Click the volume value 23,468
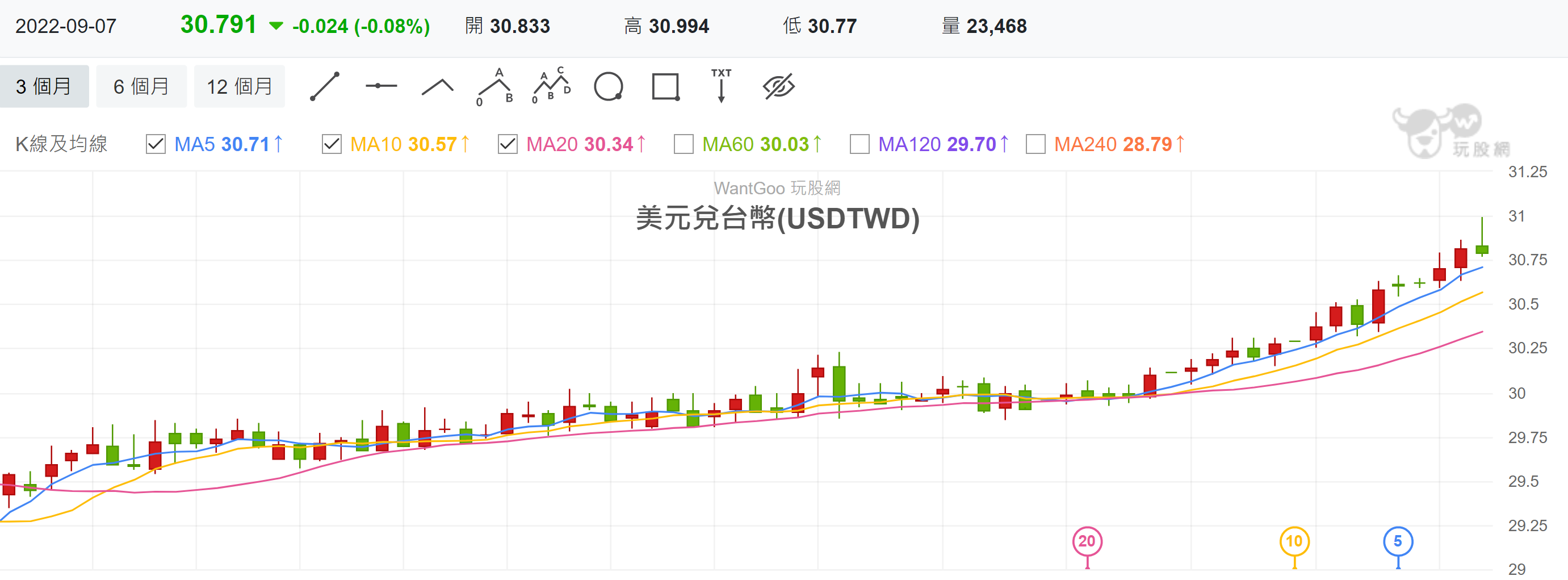 tap(996, 26)
